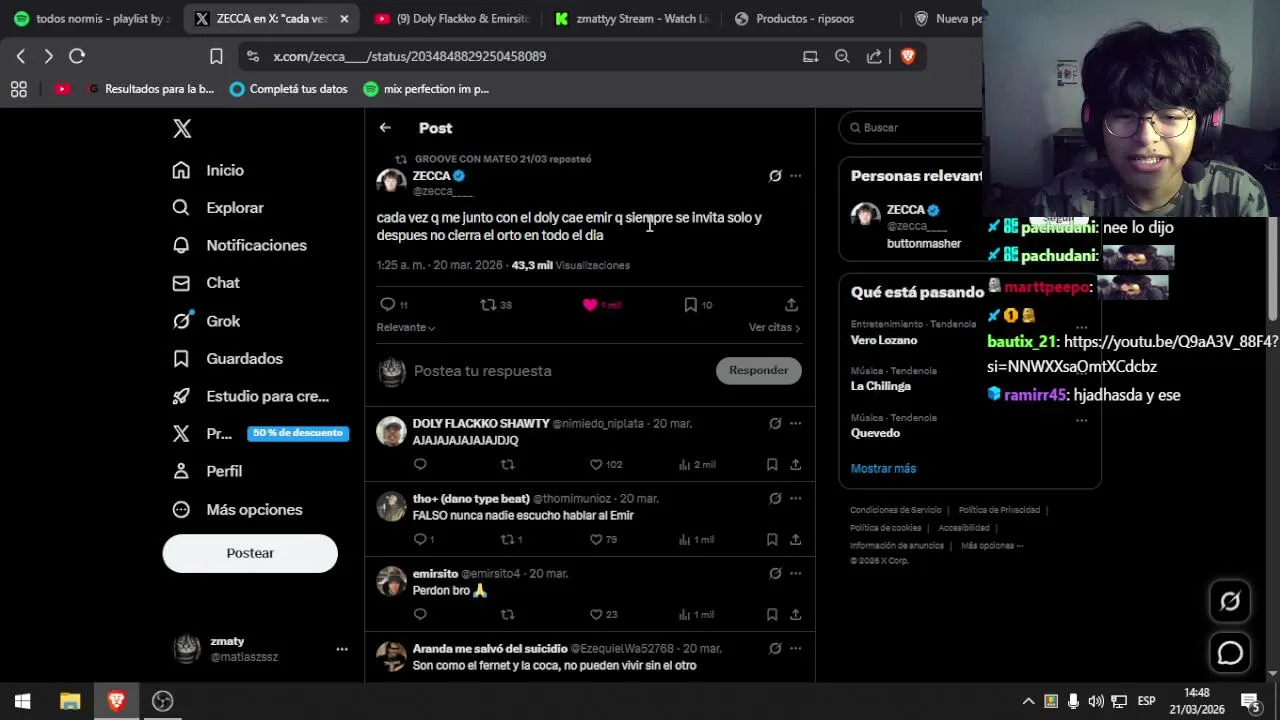The image size is (1280, 720).
Task: Open Ver citas link
Action: [x=774, y=328]
